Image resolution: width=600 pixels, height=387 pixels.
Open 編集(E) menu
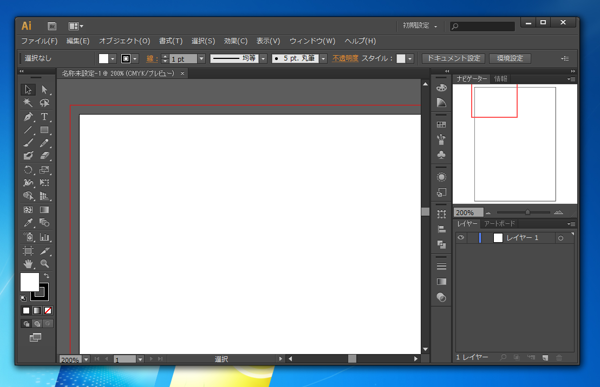(78, 41)
